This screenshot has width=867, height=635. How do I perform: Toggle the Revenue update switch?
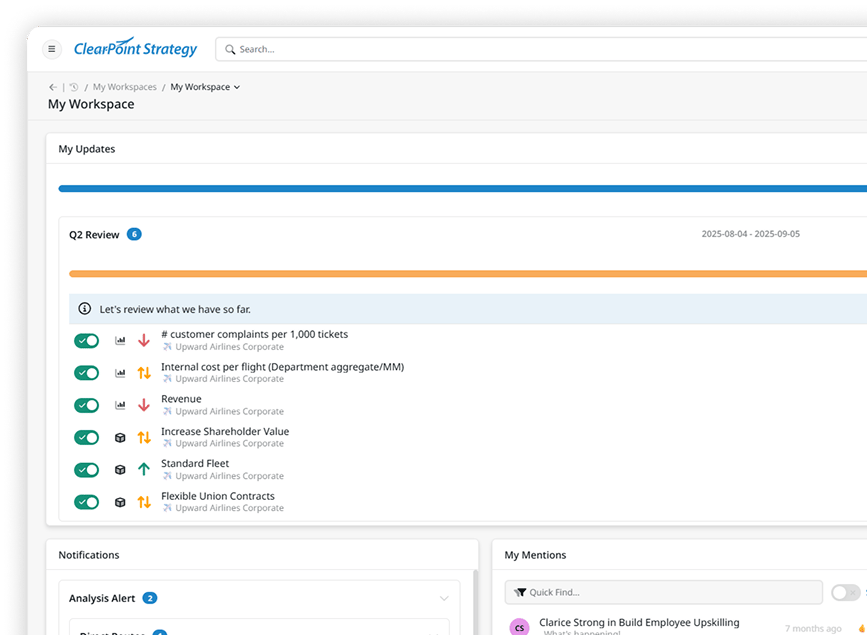(x=86, y=405)
